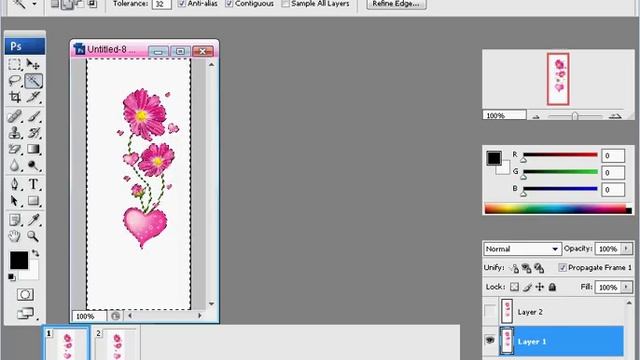Viewport: 640px width, 360px height.
Task: Toggle lock image pixels
Action: [527, 287]
